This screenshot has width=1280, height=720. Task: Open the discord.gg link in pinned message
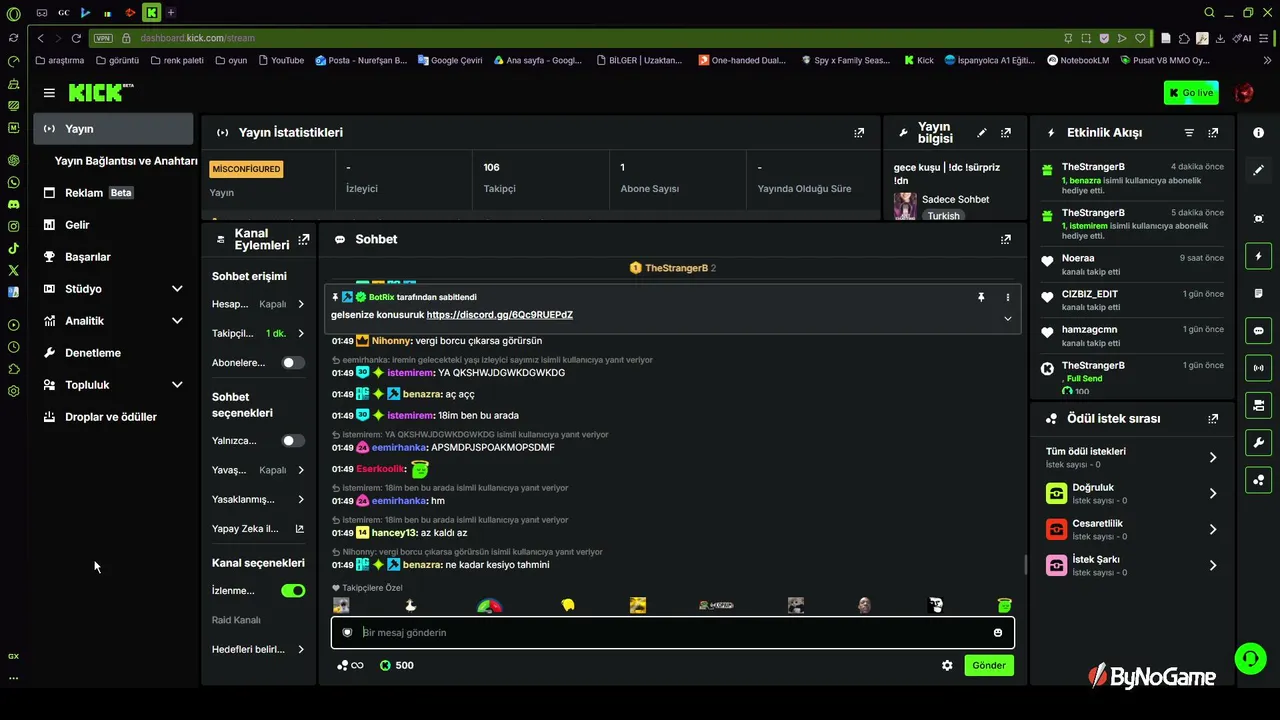pos(500,315)
